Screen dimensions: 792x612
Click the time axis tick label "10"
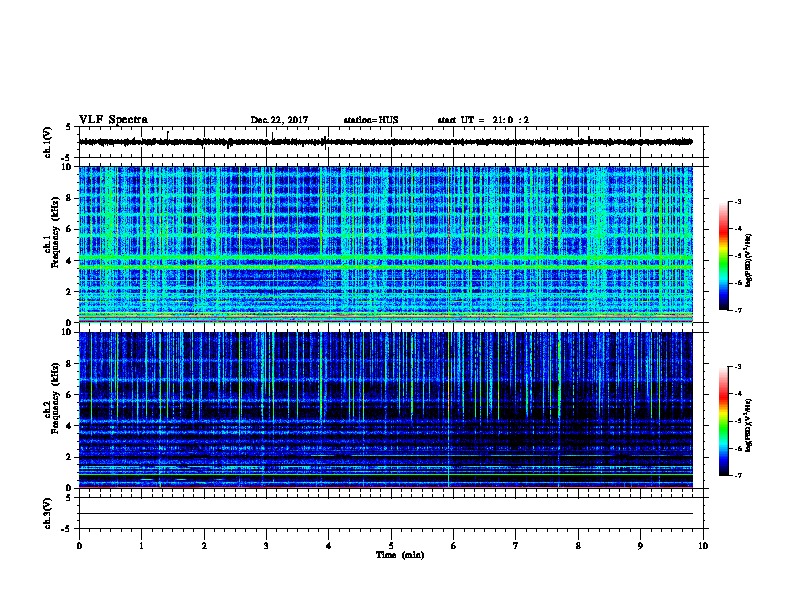click(703, 546)
